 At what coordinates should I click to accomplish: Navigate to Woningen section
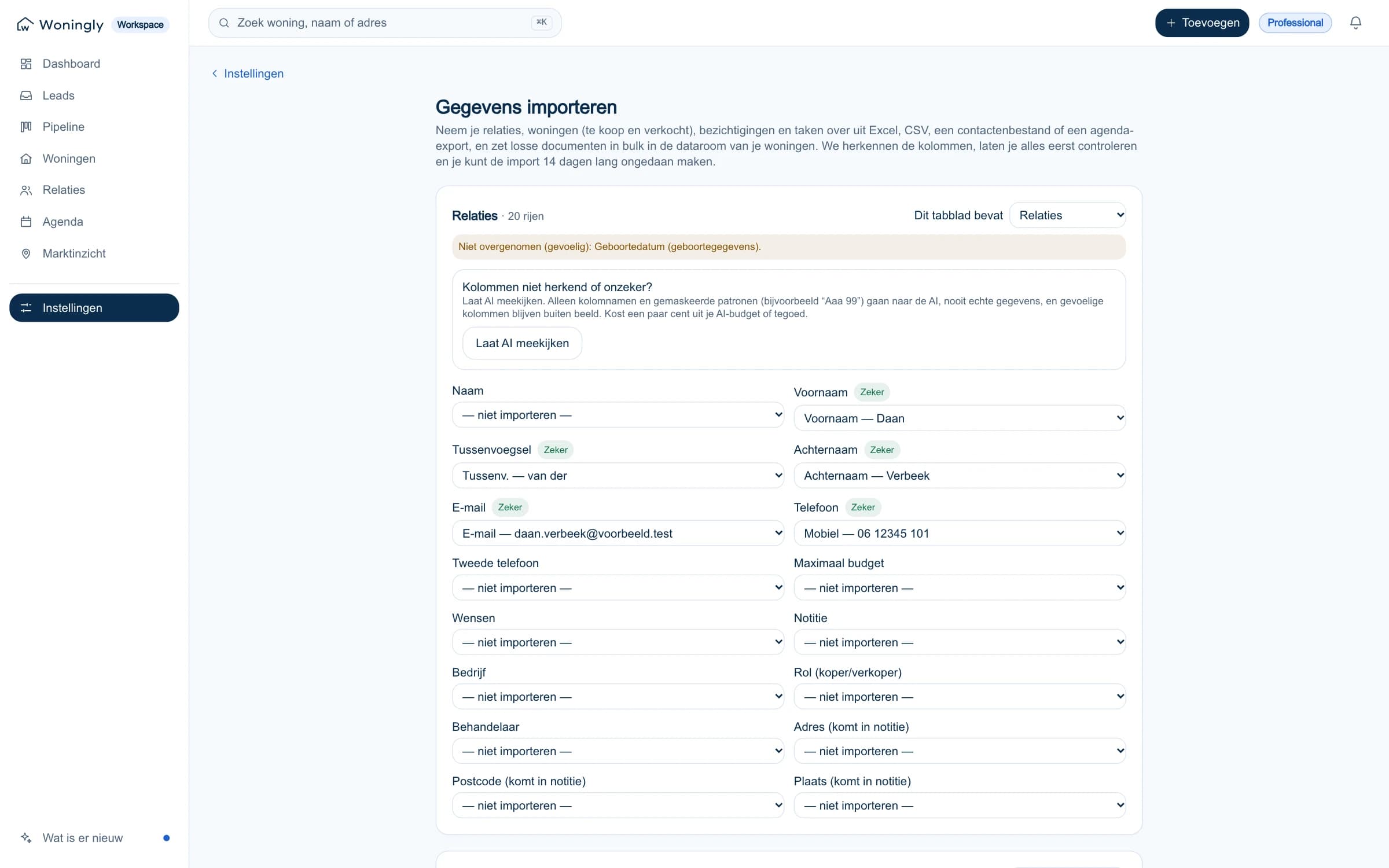[94, 159]
